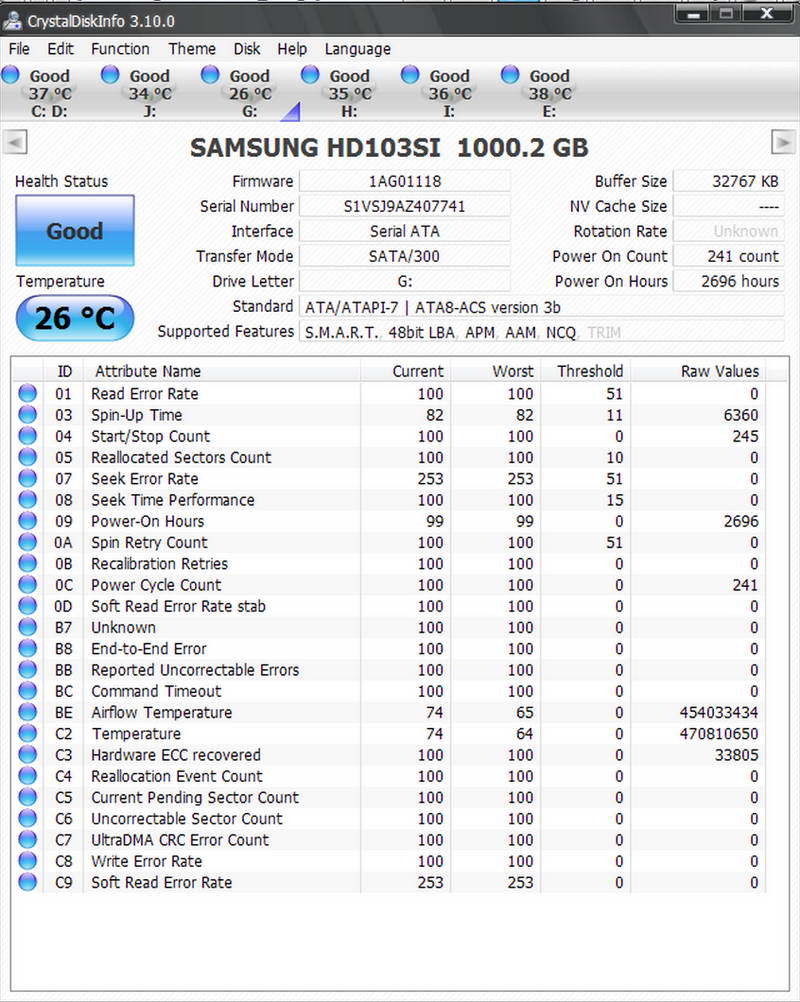Screen dimensions: 800x1002
Task: Click the Start/Stop Count status orb
Action: click(27, 436)
